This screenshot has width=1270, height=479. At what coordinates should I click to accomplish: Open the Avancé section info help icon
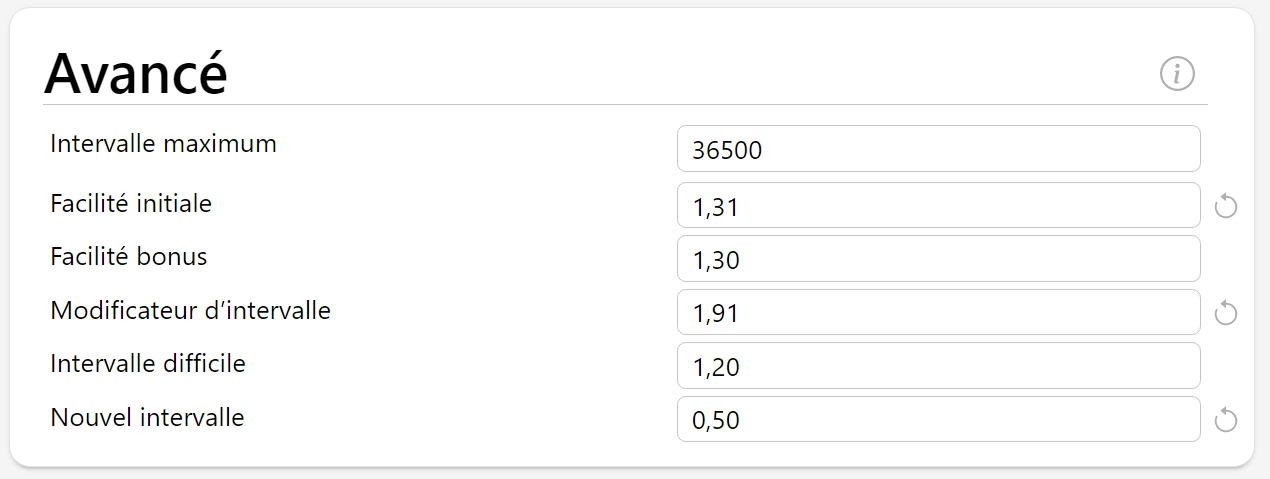pyautogui.click(x=1177, y=73)
